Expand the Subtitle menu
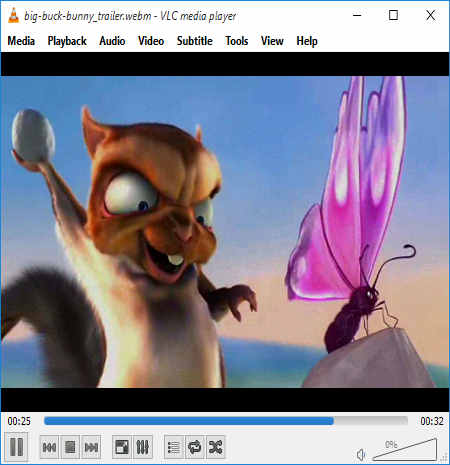 [x=194, y=41]
